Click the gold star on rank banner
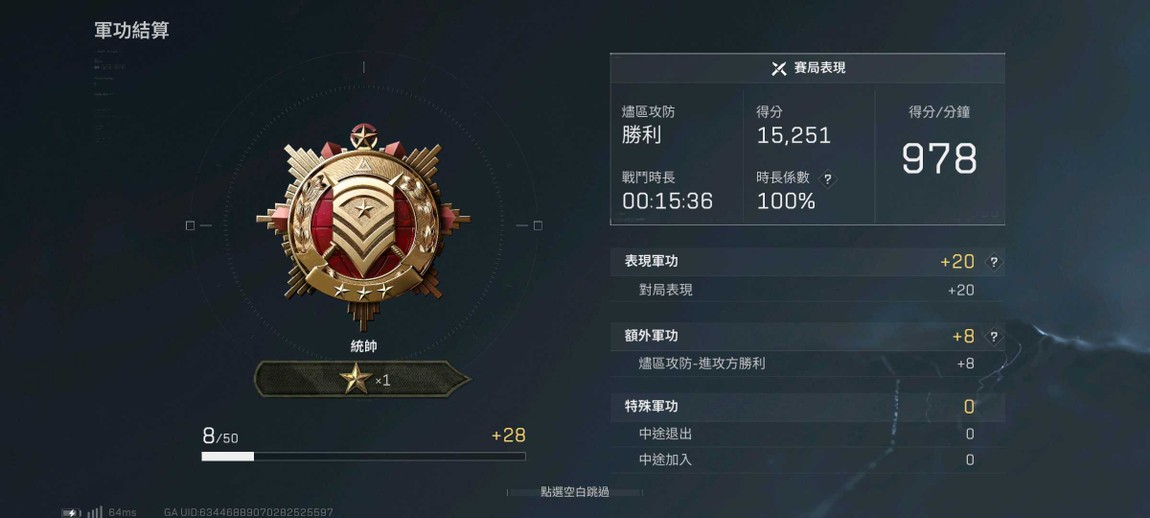Image resolution: width=1150 pixels, height=518 pixels. 356,379
